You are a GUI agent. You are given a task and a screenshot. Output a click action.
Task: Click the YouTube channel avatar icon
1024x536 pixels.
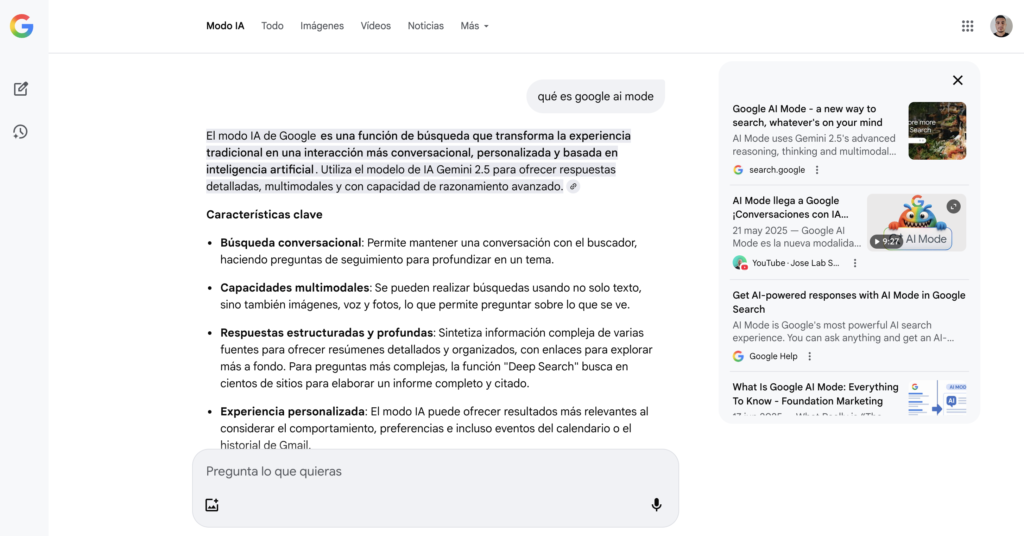point(739,262)
